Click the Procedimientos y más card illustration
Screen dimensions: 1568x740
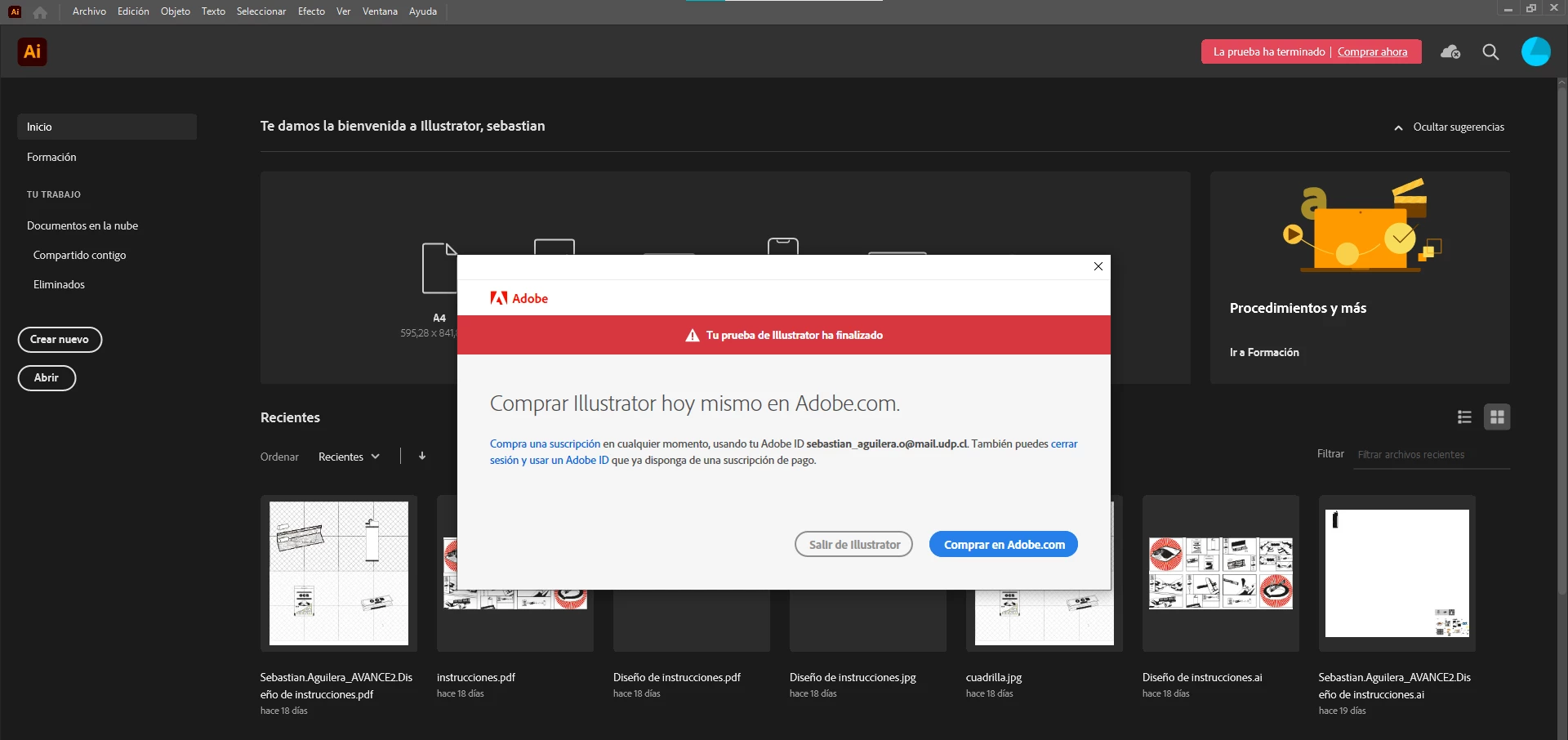(x=1362, y=226)
